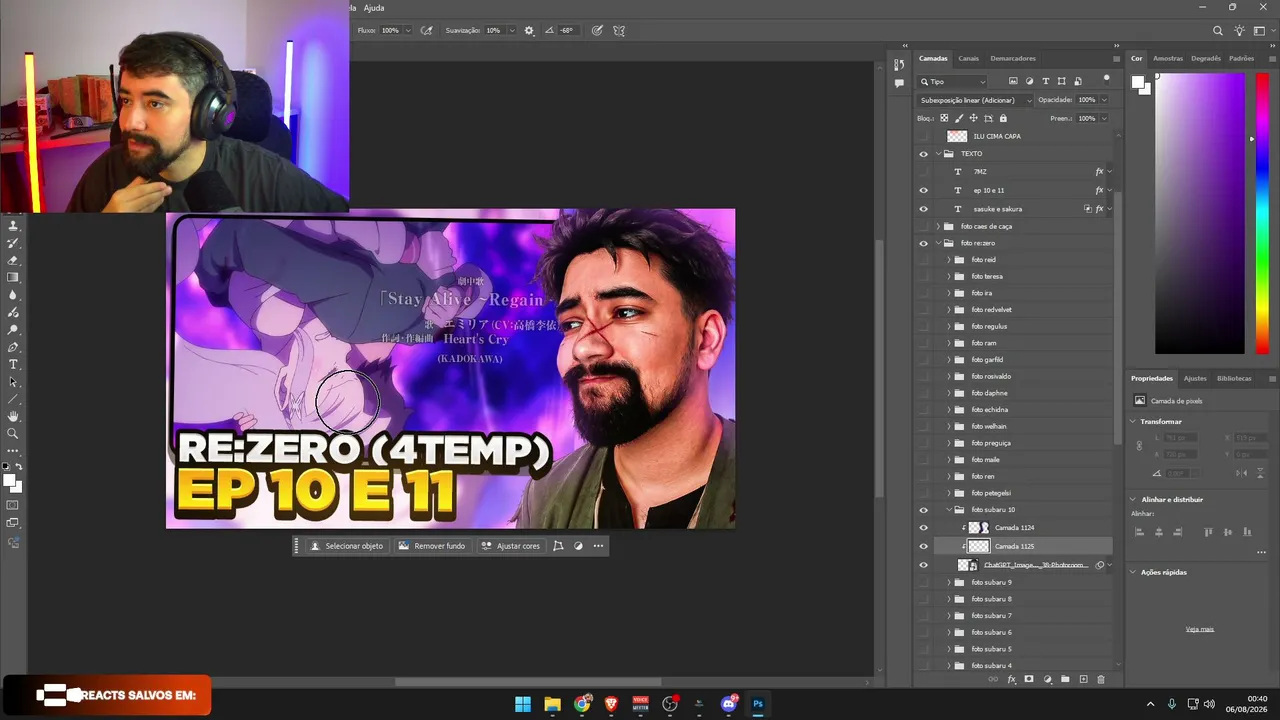Switch to the Demarcadores tab
Viewport: 1280px width, 720px height.
(1013, 58)
